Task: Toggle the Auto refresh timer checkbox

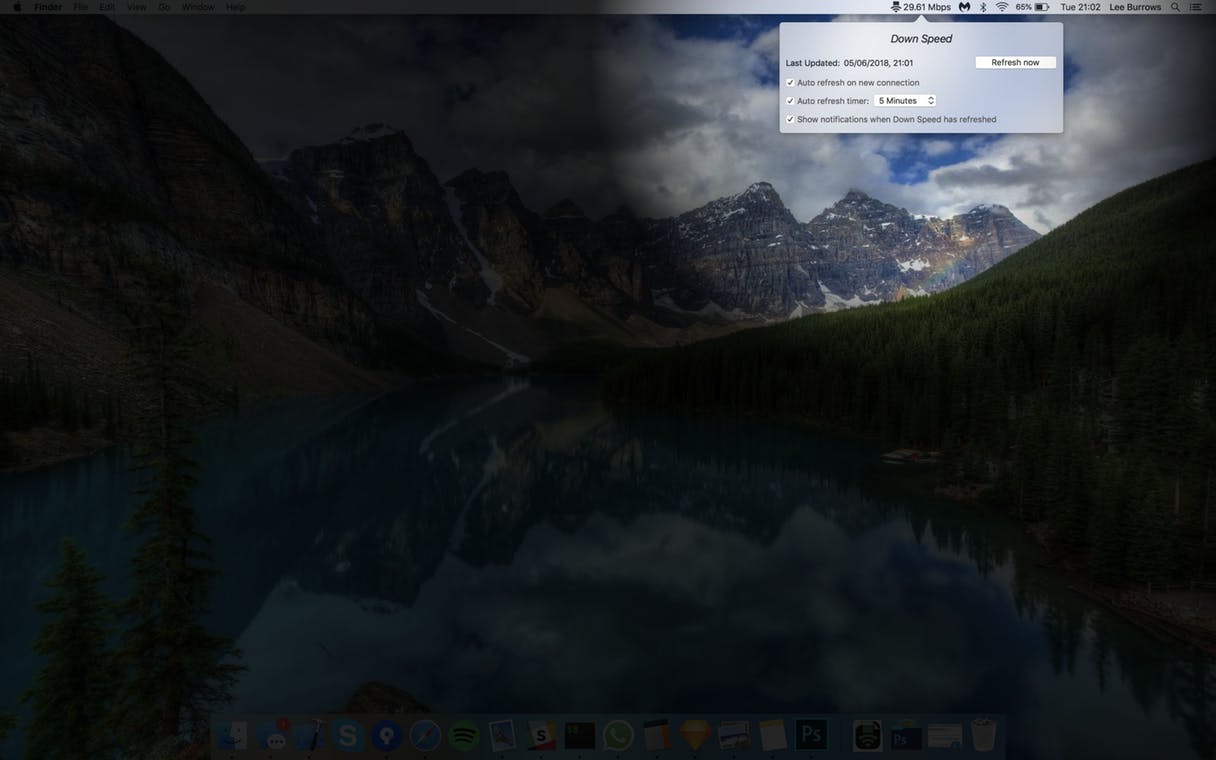Action: click(790, 101)
